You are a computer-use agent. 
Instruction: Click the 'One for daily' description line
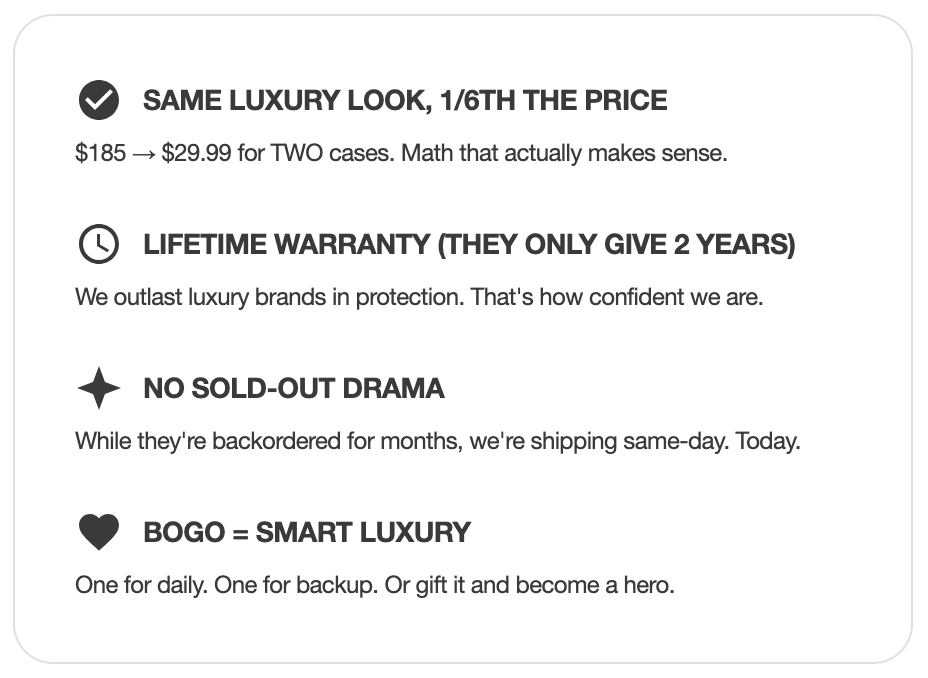[375, 585]
